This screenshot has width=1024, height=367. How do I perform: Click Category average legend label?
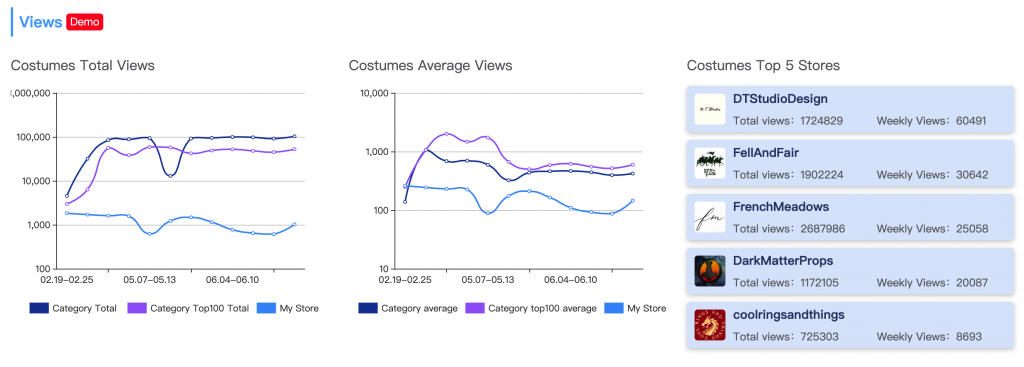pyautogui.click(x=419, y=308)
